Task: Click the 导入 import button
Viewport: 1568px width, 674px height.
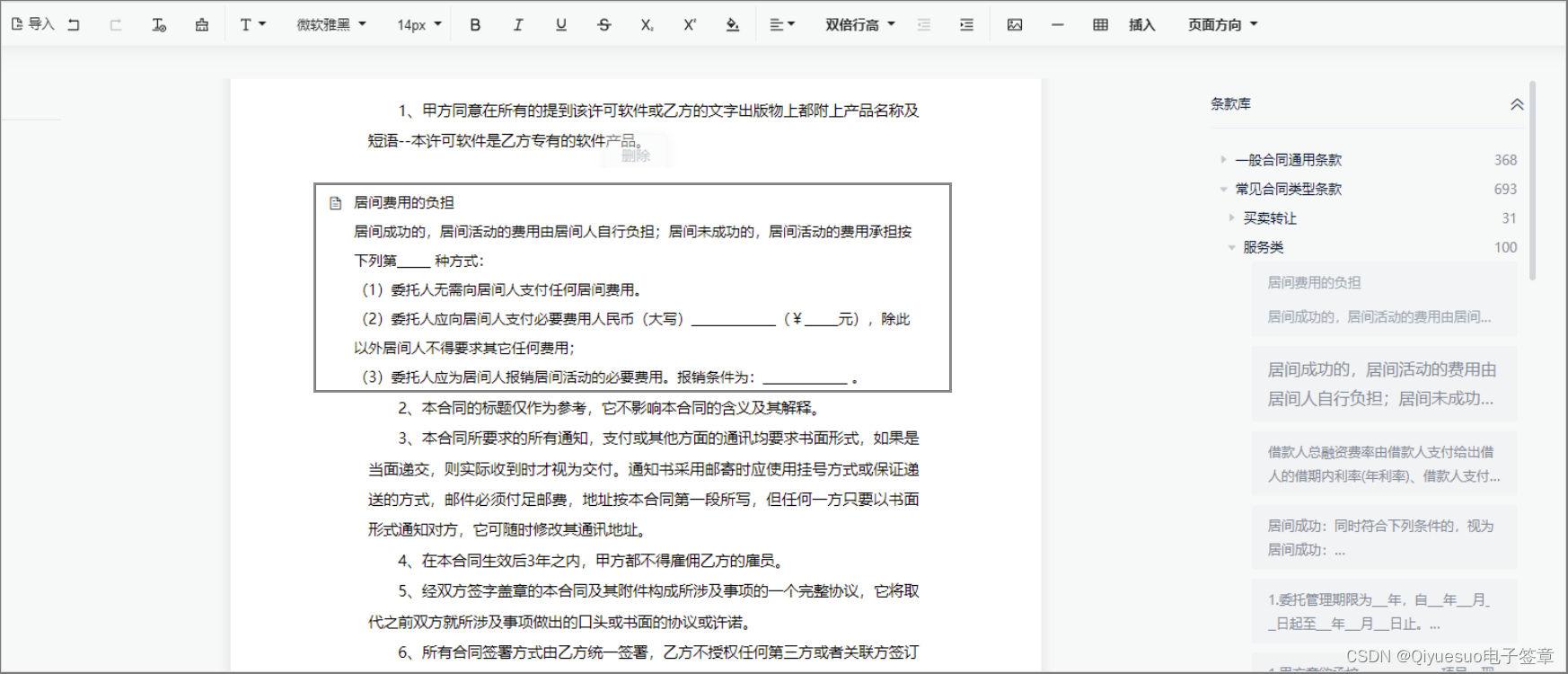Action: (32, 24)
